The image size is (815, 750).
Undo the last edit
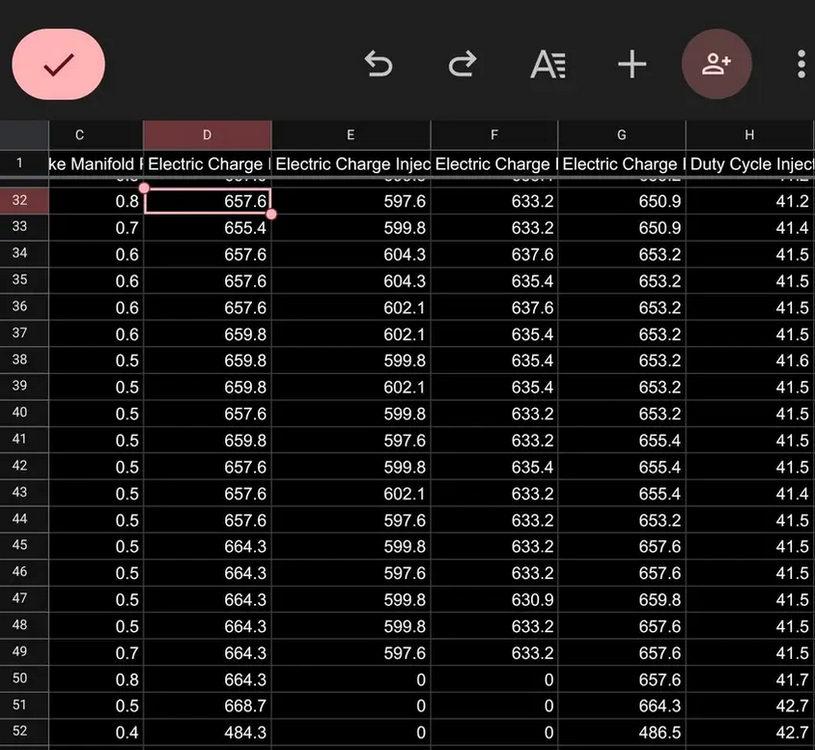tap(378, 65)
